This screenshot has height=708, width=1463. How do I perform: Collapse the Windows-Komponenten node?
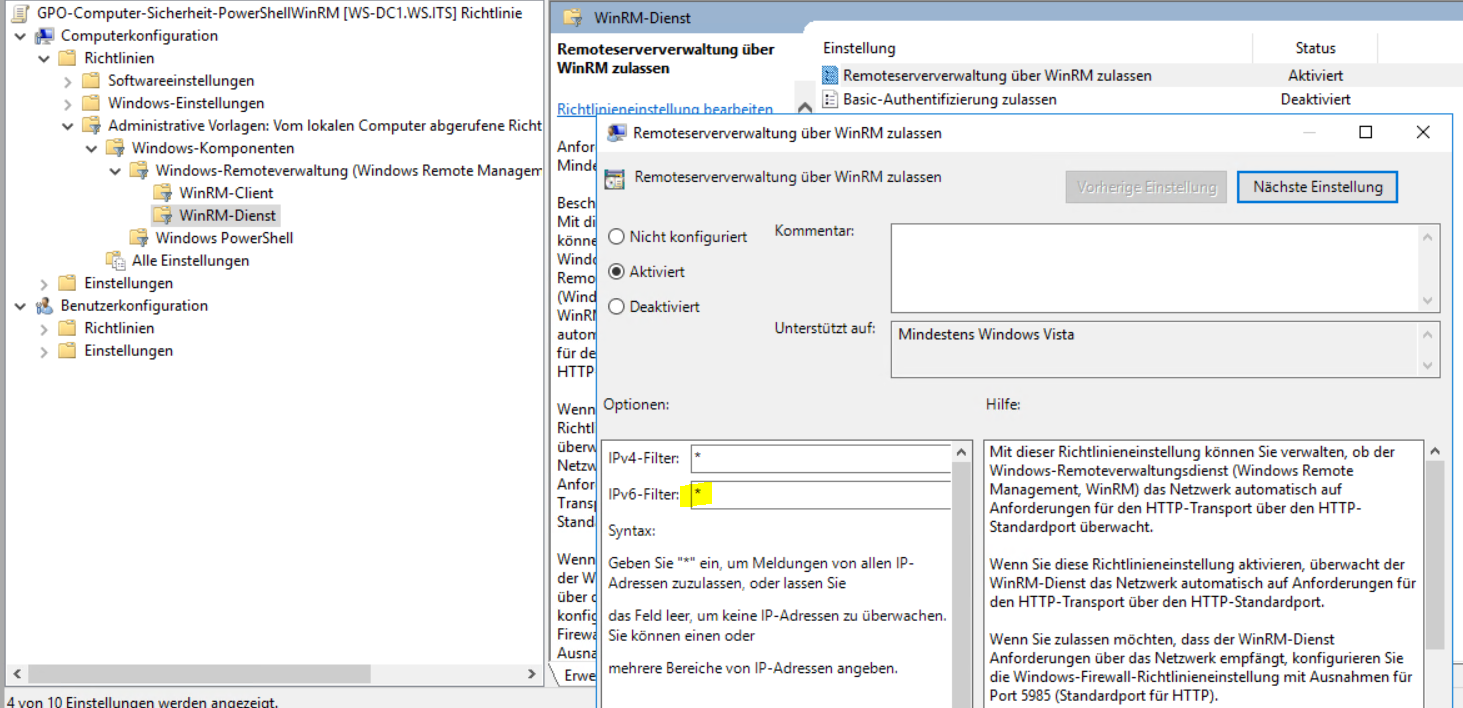point(92,148)
